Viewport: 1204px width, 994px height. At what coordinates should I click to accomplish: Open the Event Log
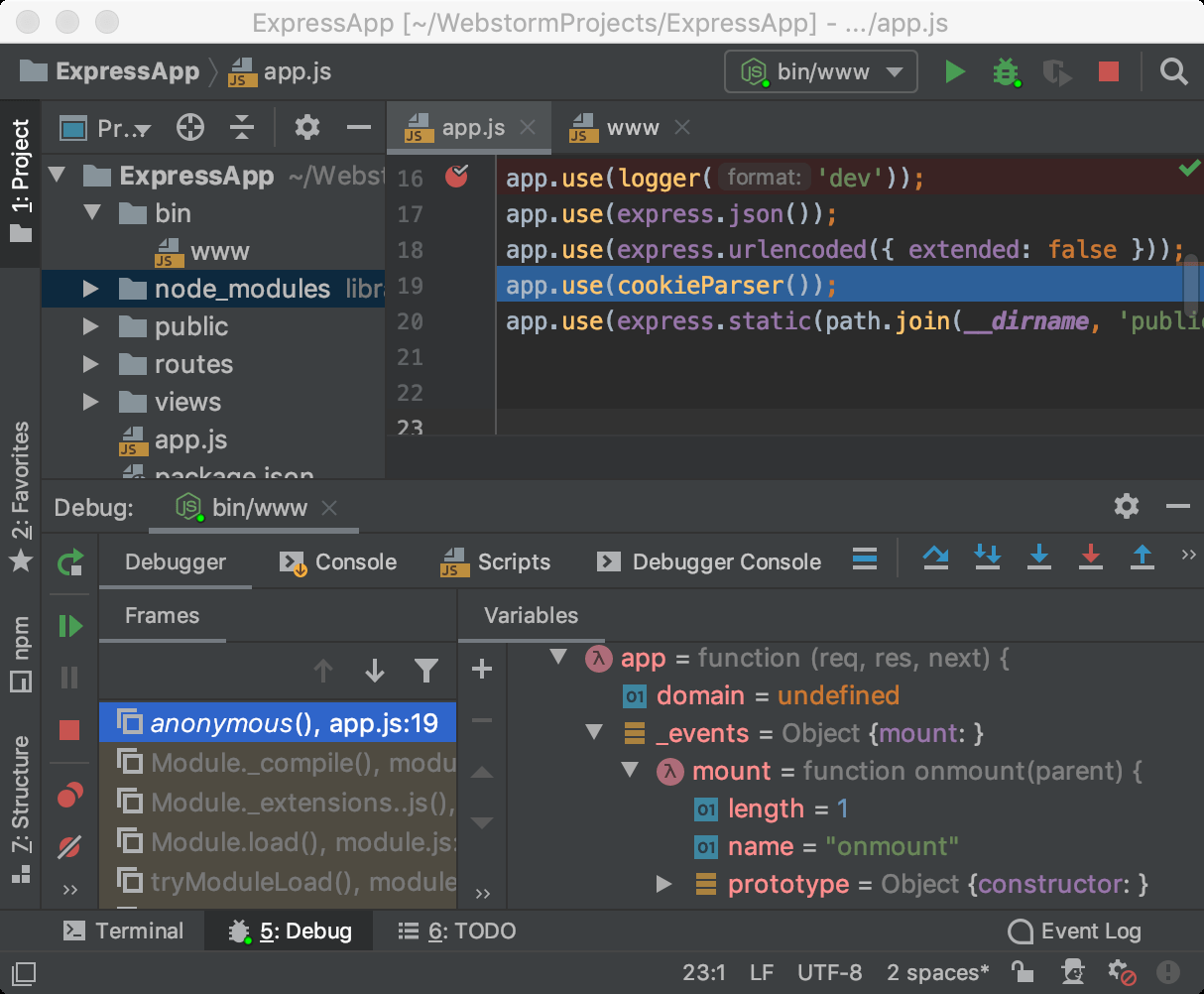[1075, 931]
